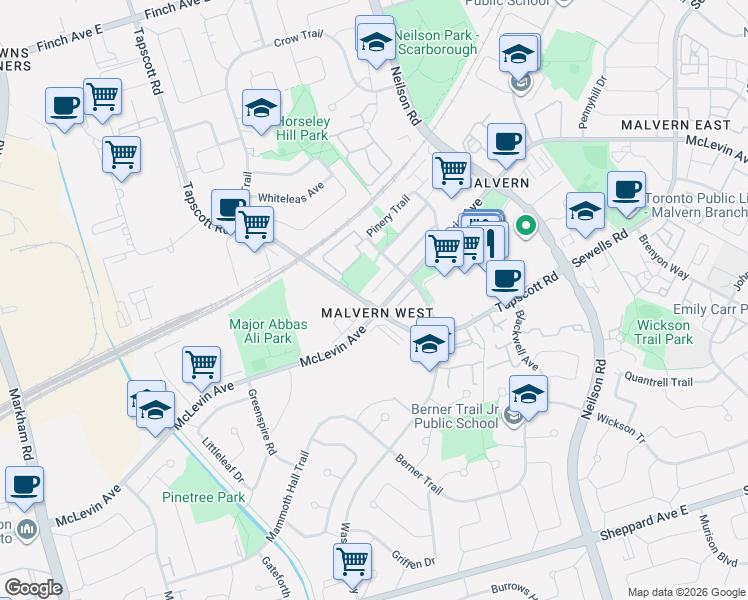Select the shopping cart marker left of MALVERN label
The width and height of the screenshot is (748, 600).
[451, 175]
